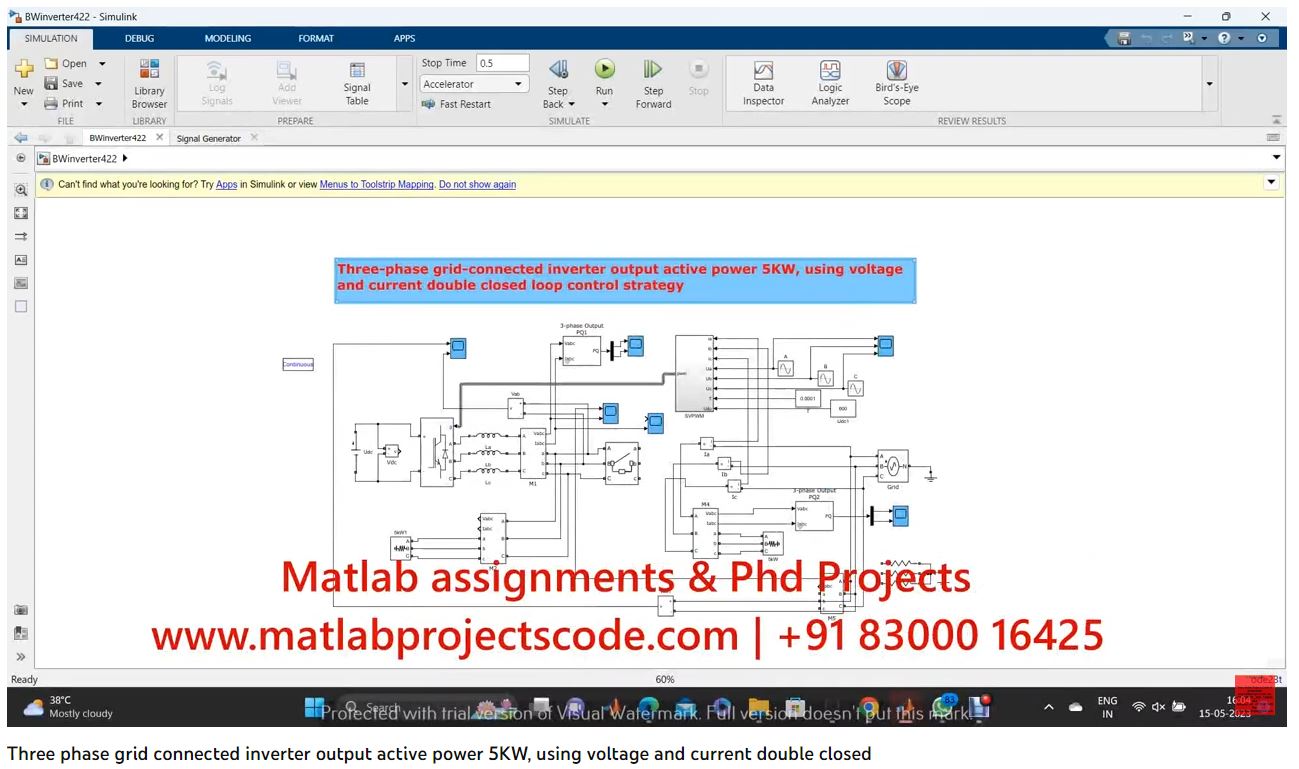
Task: Launch the Logic Analyzer
Action: pos(830,81)
